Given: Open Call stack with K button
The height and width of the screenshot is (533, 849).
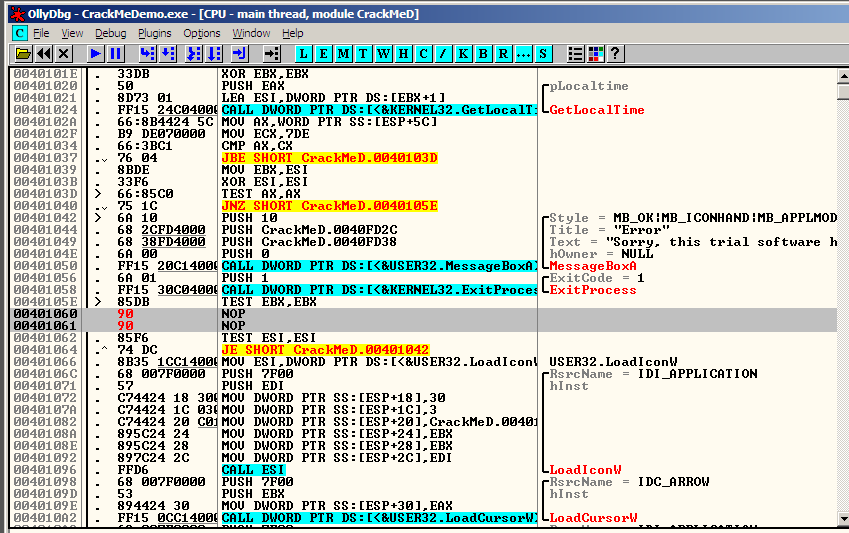Looking at the screenshot, I should 464,53.
